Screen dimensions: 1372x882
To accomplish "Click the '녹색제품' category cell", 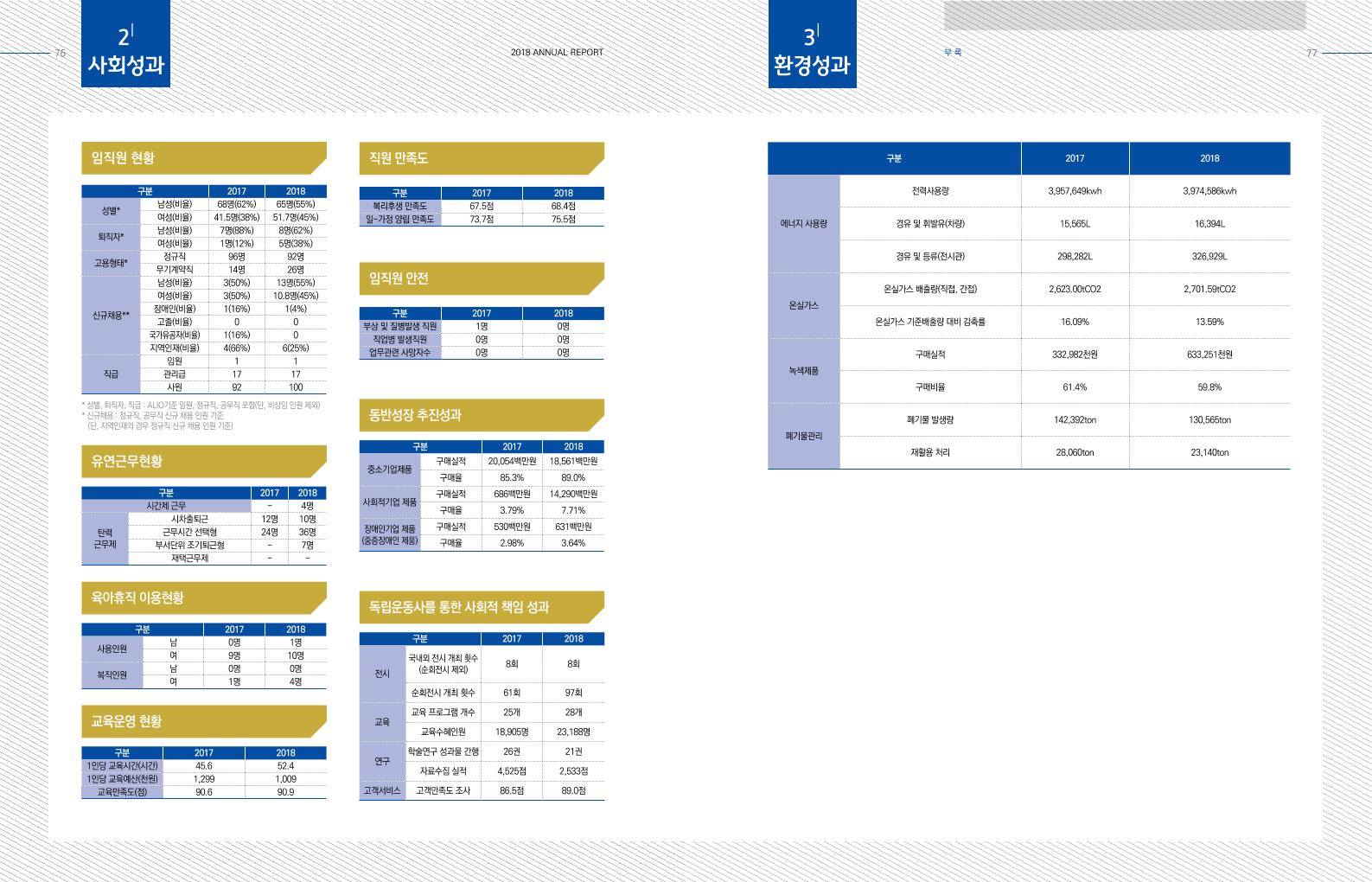I will (804, 371).
